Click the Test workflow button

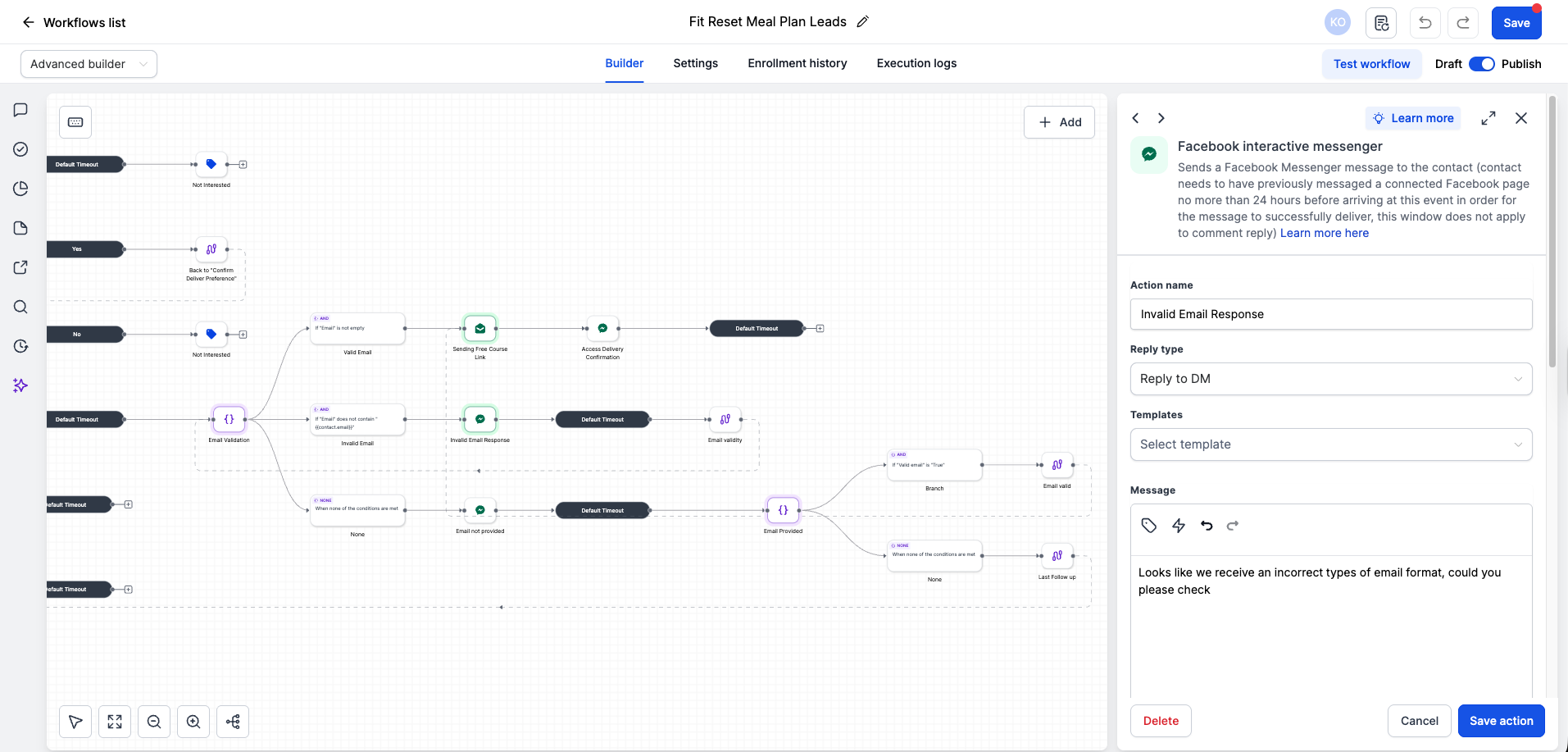(1371, 64)
